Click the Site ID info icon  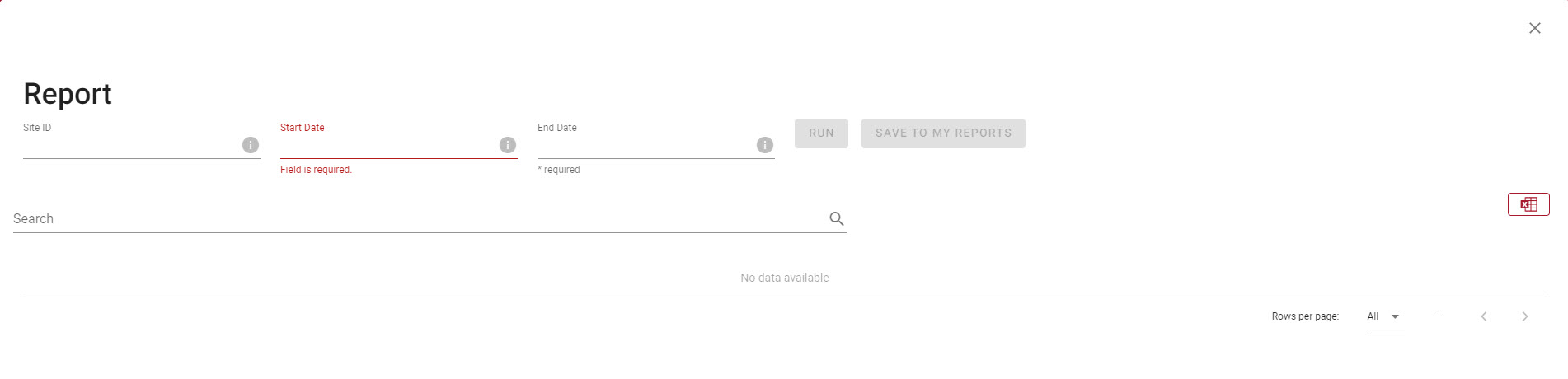tap(251, 145)
